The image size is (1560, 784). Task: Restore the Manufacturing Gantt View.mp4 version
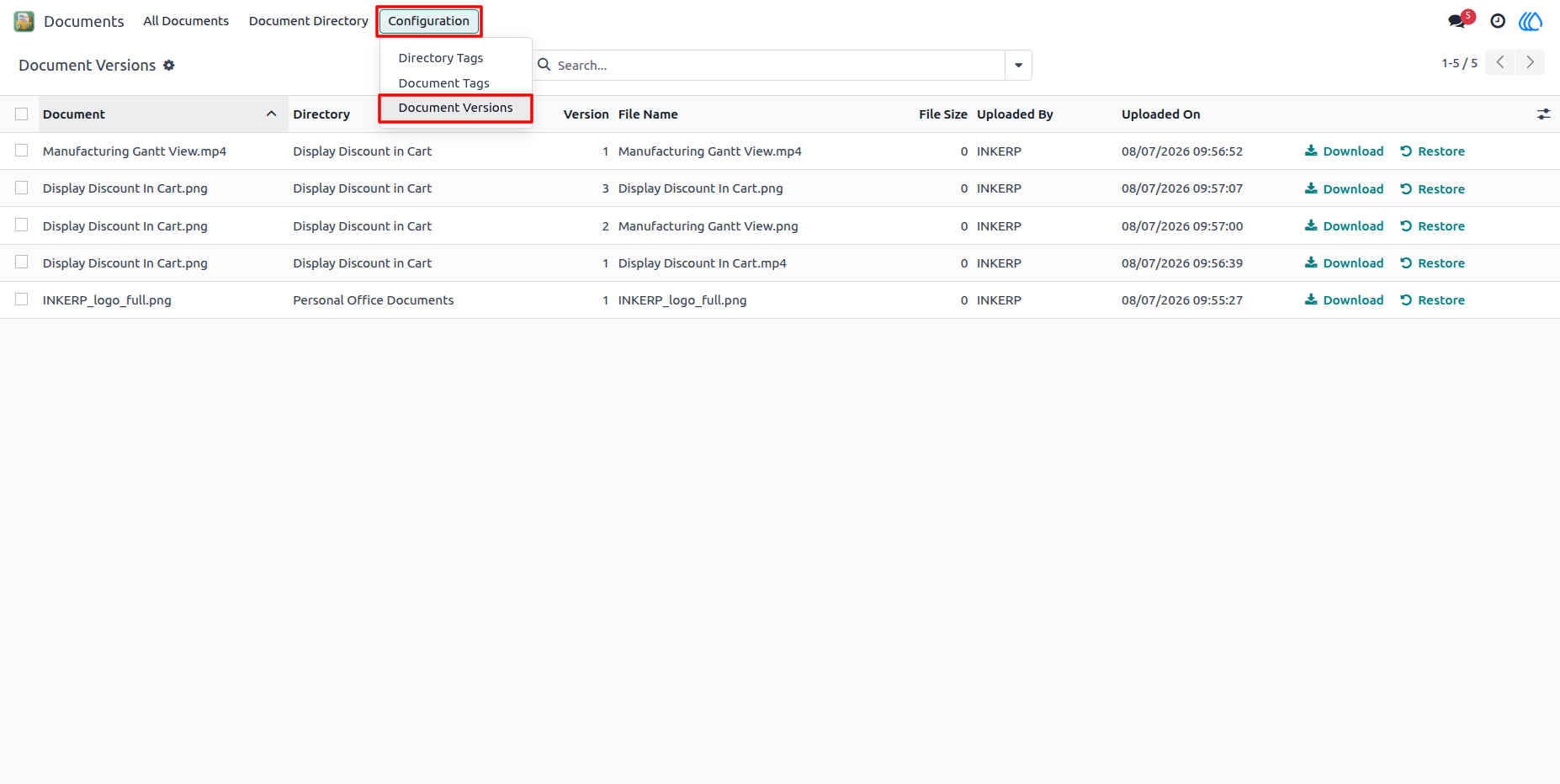1432,151
